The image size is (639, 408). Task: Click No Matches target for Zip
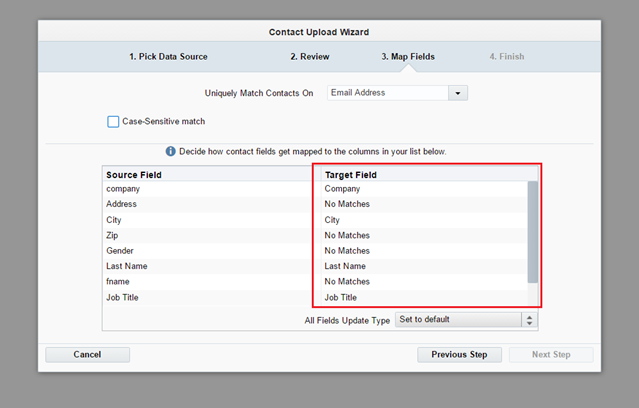click(424, 235)
